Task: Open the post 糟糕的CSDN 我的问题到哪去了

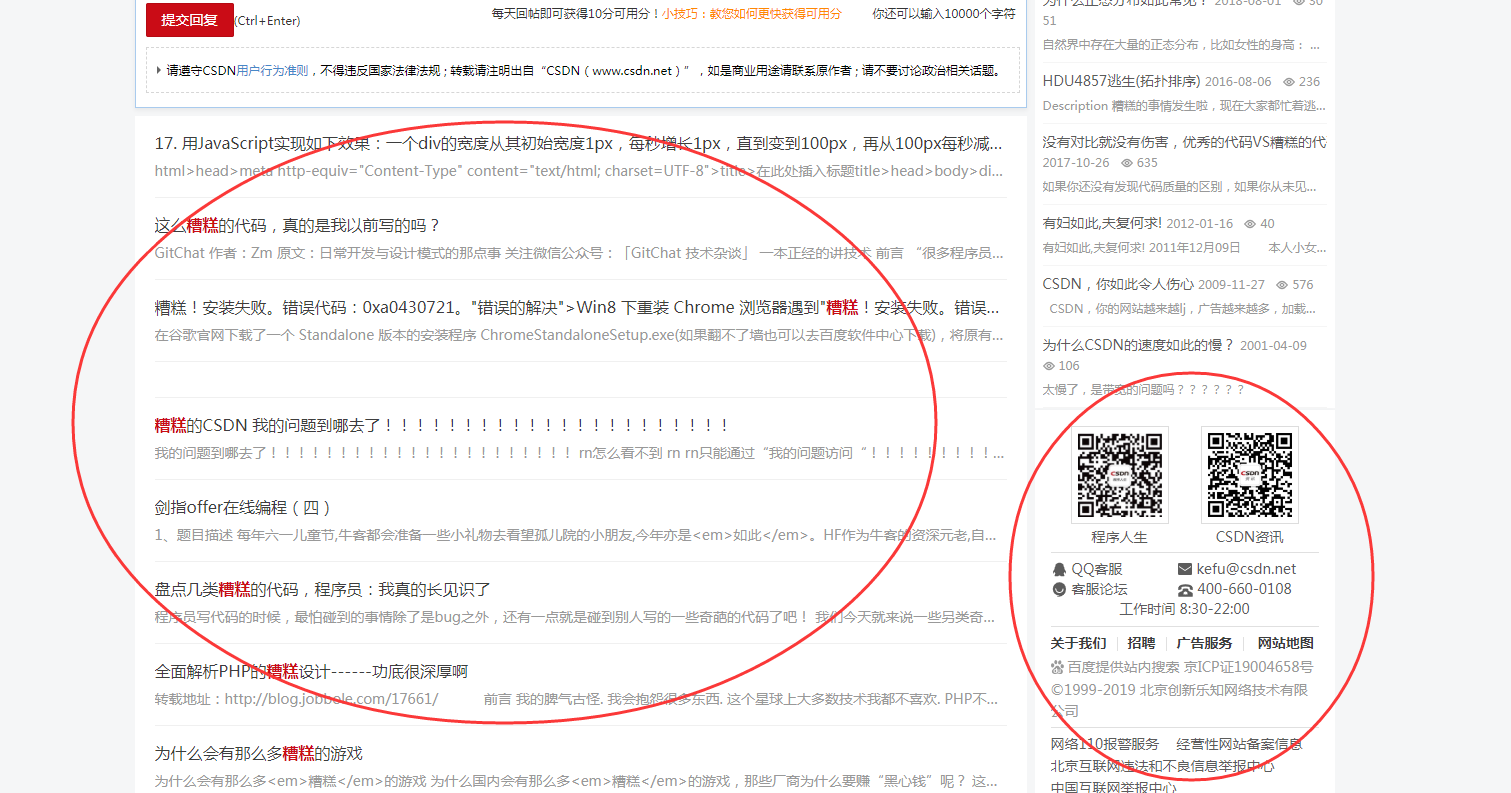Action: (x=442, y=425)
